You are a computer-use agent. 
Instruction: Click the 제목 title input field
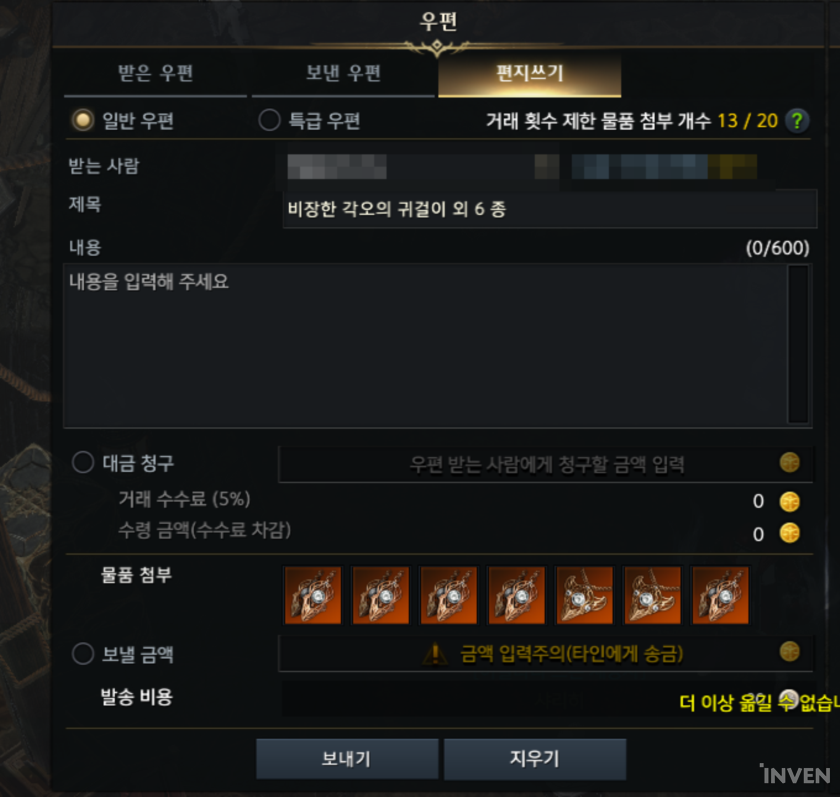pyautogui.click(x=550, y=209)
